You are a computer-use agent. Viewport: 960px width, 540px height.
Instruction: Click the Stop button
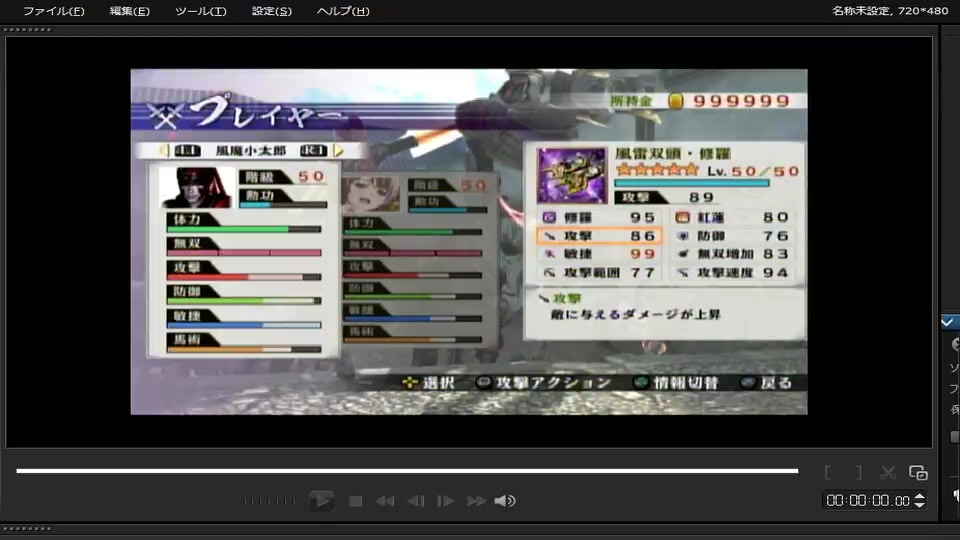tap(355, 501)
